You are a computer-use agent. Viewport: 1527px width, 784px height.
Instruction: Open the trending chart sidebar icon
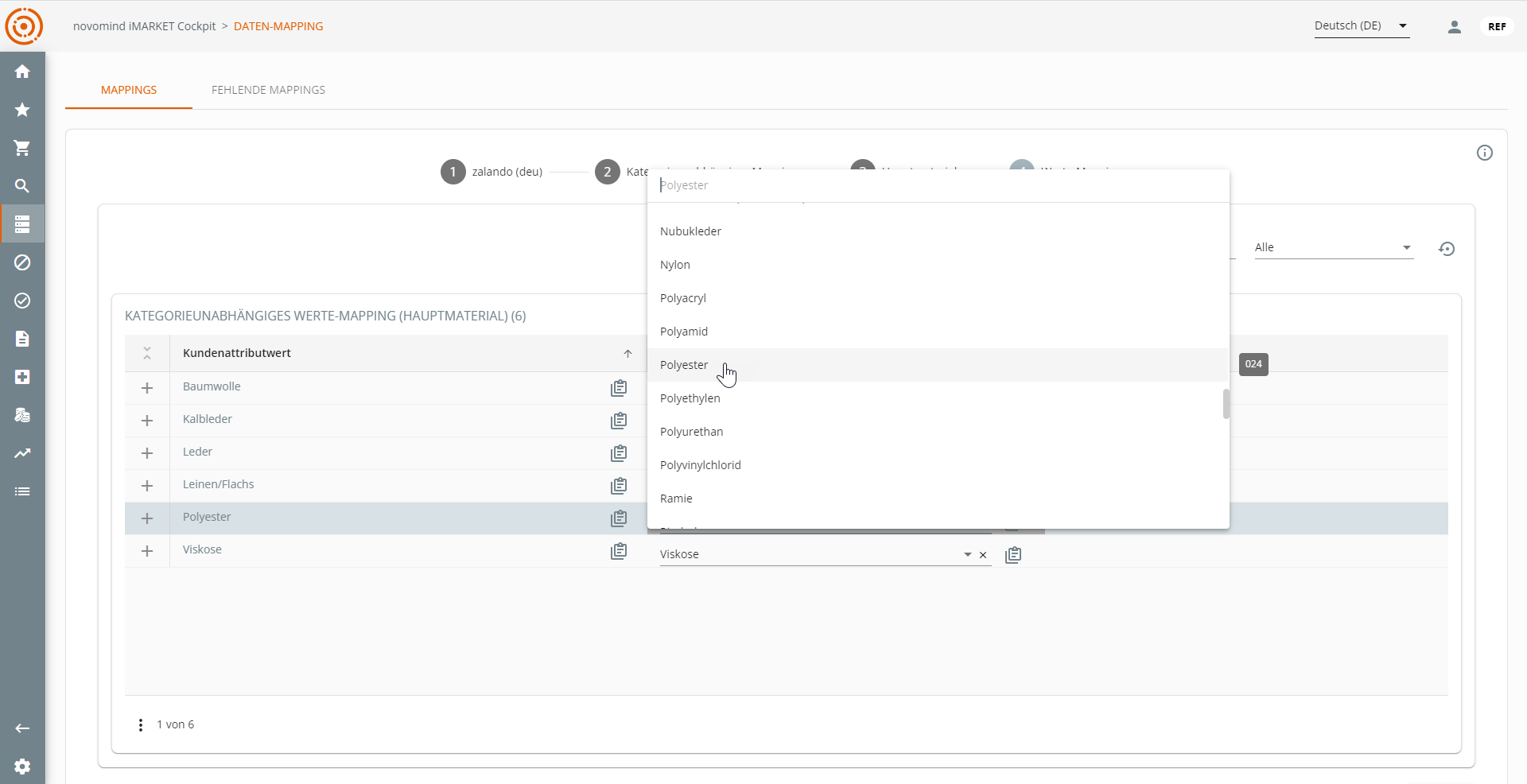(x=22, y=453)
